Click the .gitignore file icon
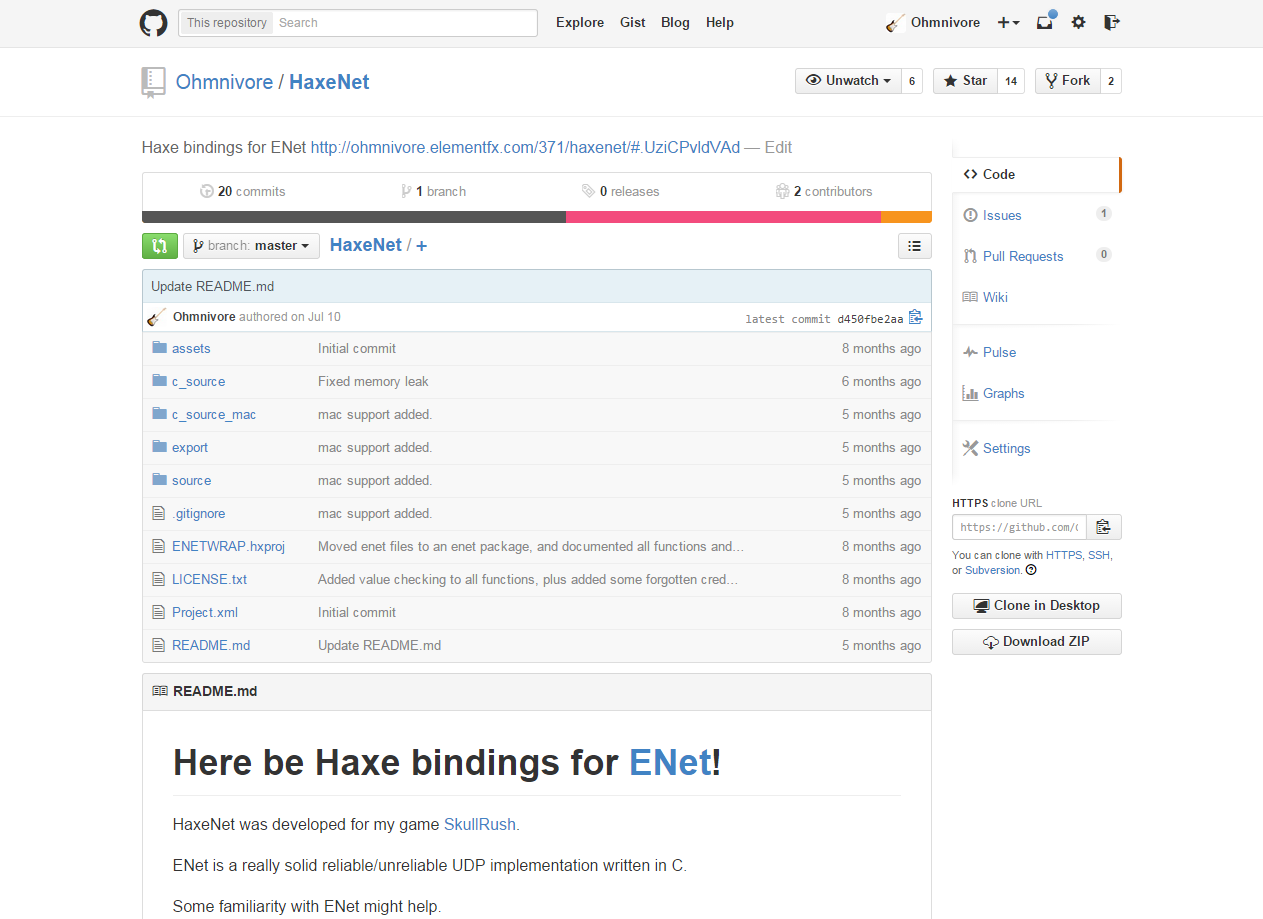 point(158,513)
